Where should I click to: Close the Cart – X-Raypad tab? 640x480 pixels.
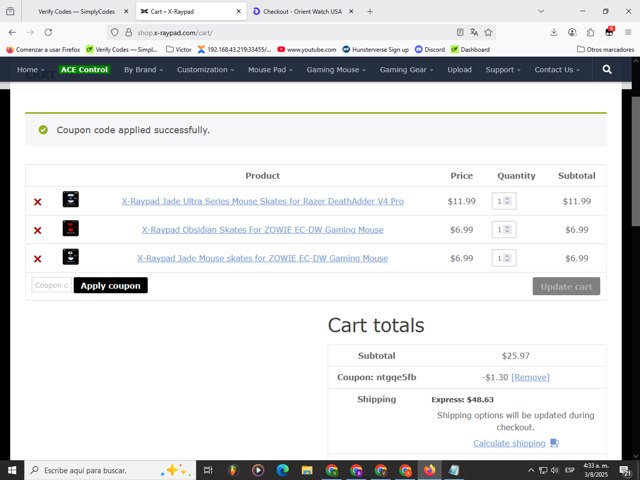tap(239, 11)
